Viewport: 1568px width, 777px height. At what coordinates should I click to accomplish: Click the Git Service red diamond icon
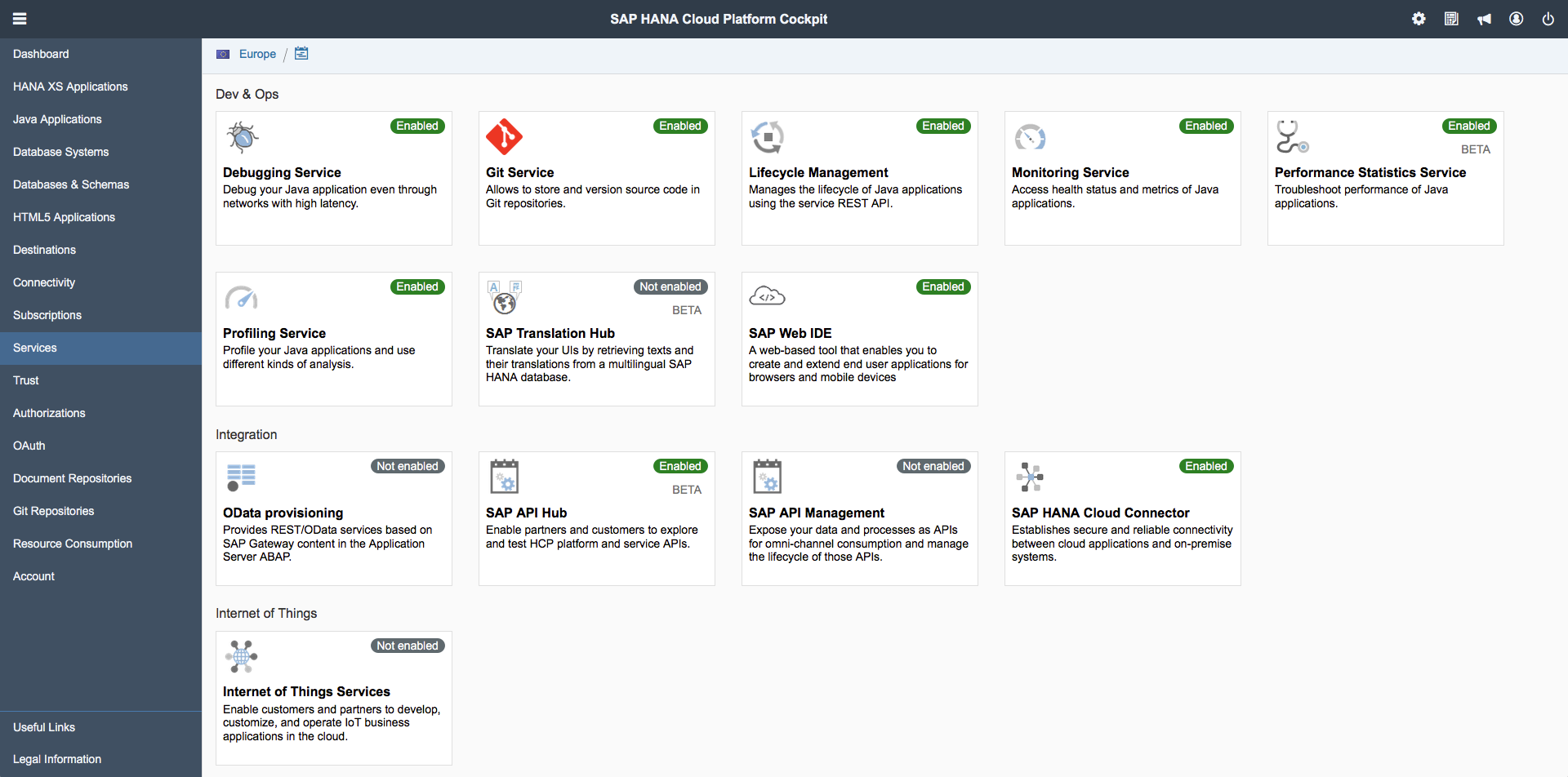505,137
